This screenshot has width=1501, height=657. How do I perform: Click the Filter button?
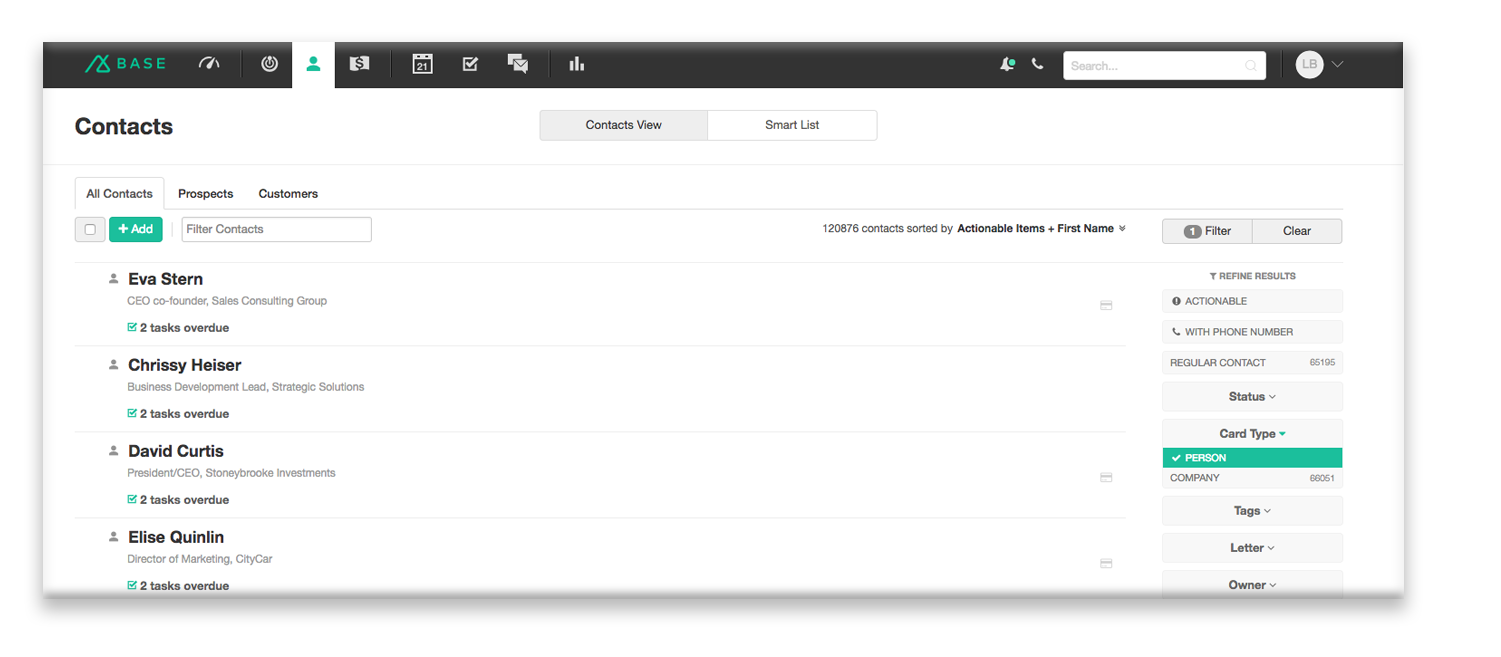1207,231
